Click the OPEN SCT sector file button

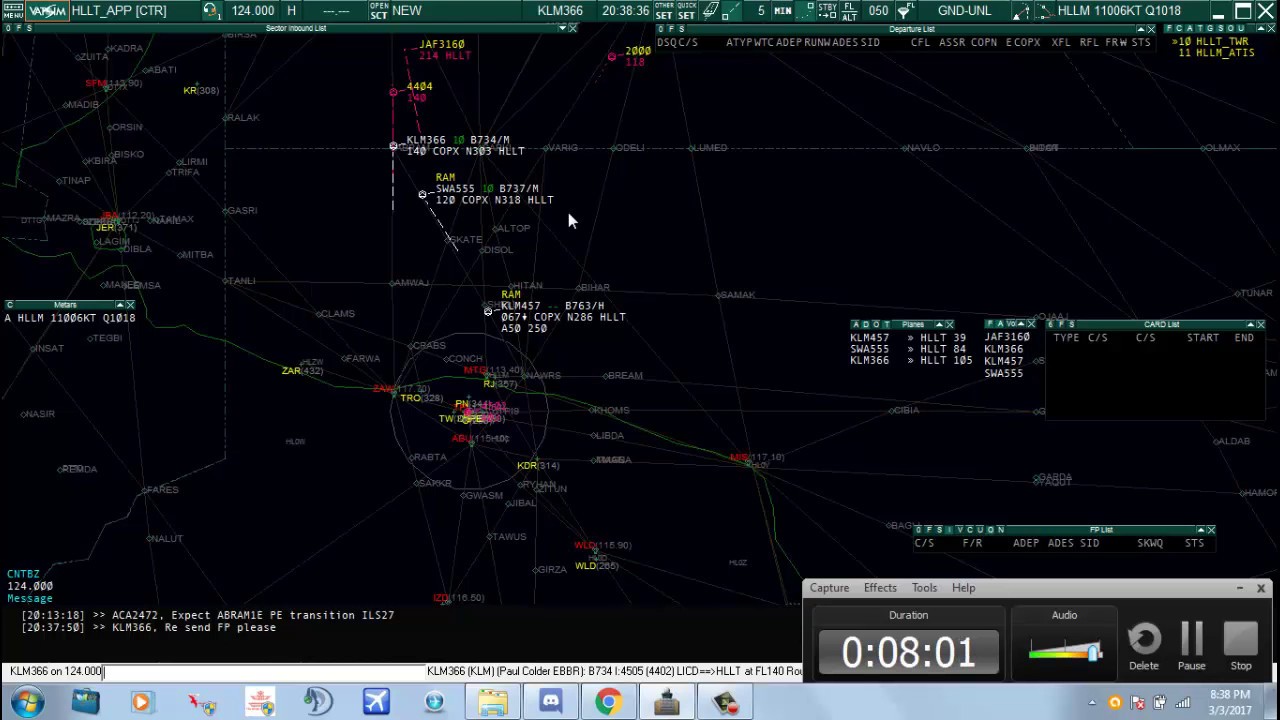pyautogui.click(x=379, y=11)
